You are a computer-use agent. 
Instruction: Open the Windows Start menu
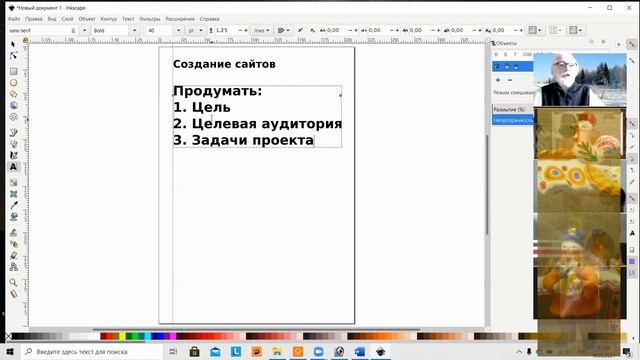click(10, 351)
